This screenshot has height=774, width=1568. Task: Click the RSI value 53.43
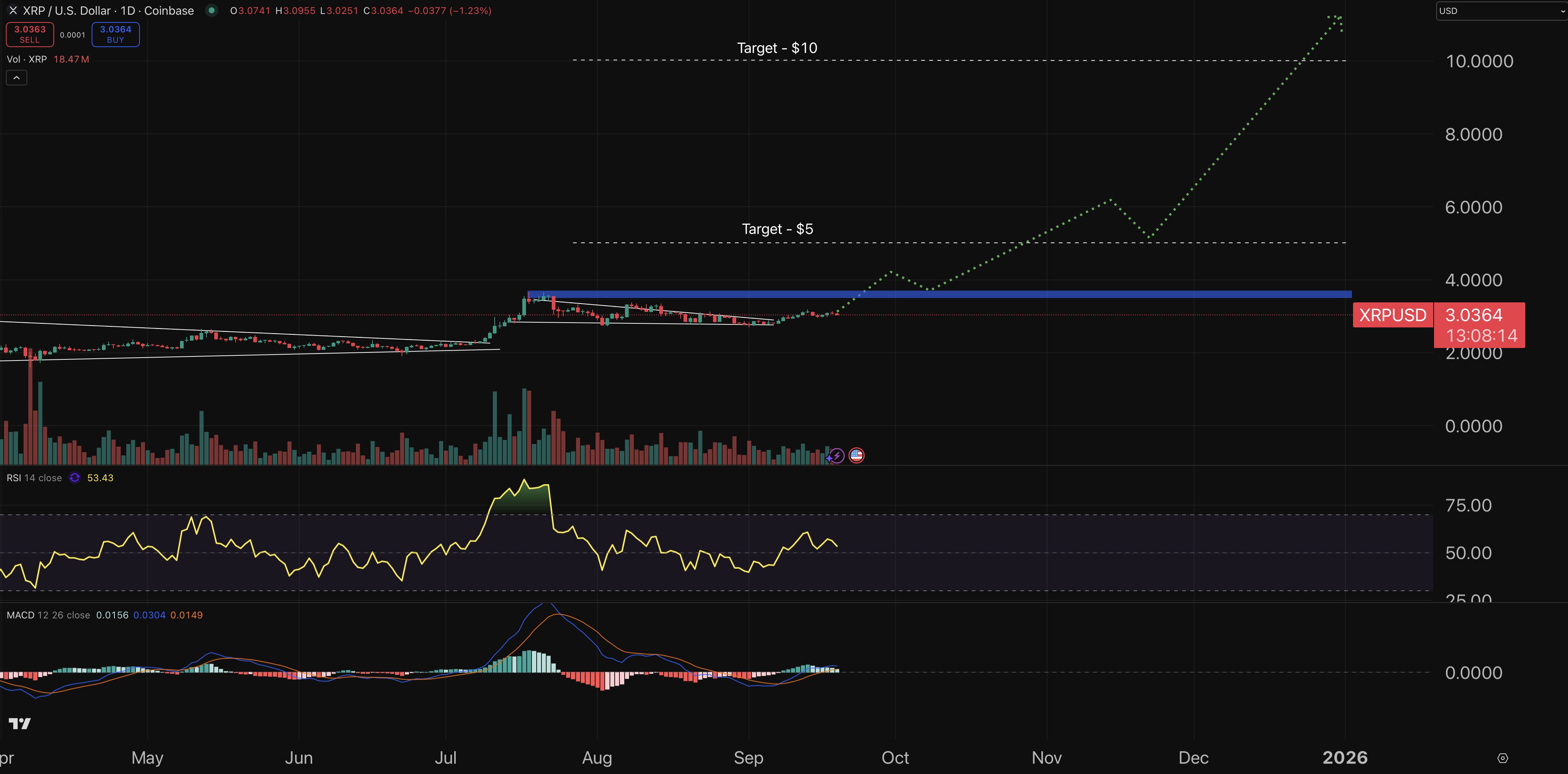coord(100,477)
